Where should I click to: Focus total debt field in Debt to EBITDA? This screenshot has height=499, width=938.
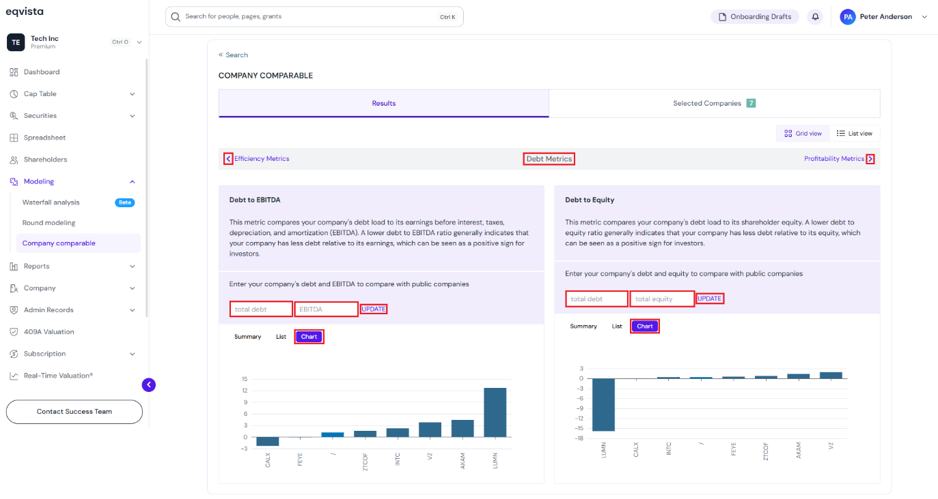point(261,309)
